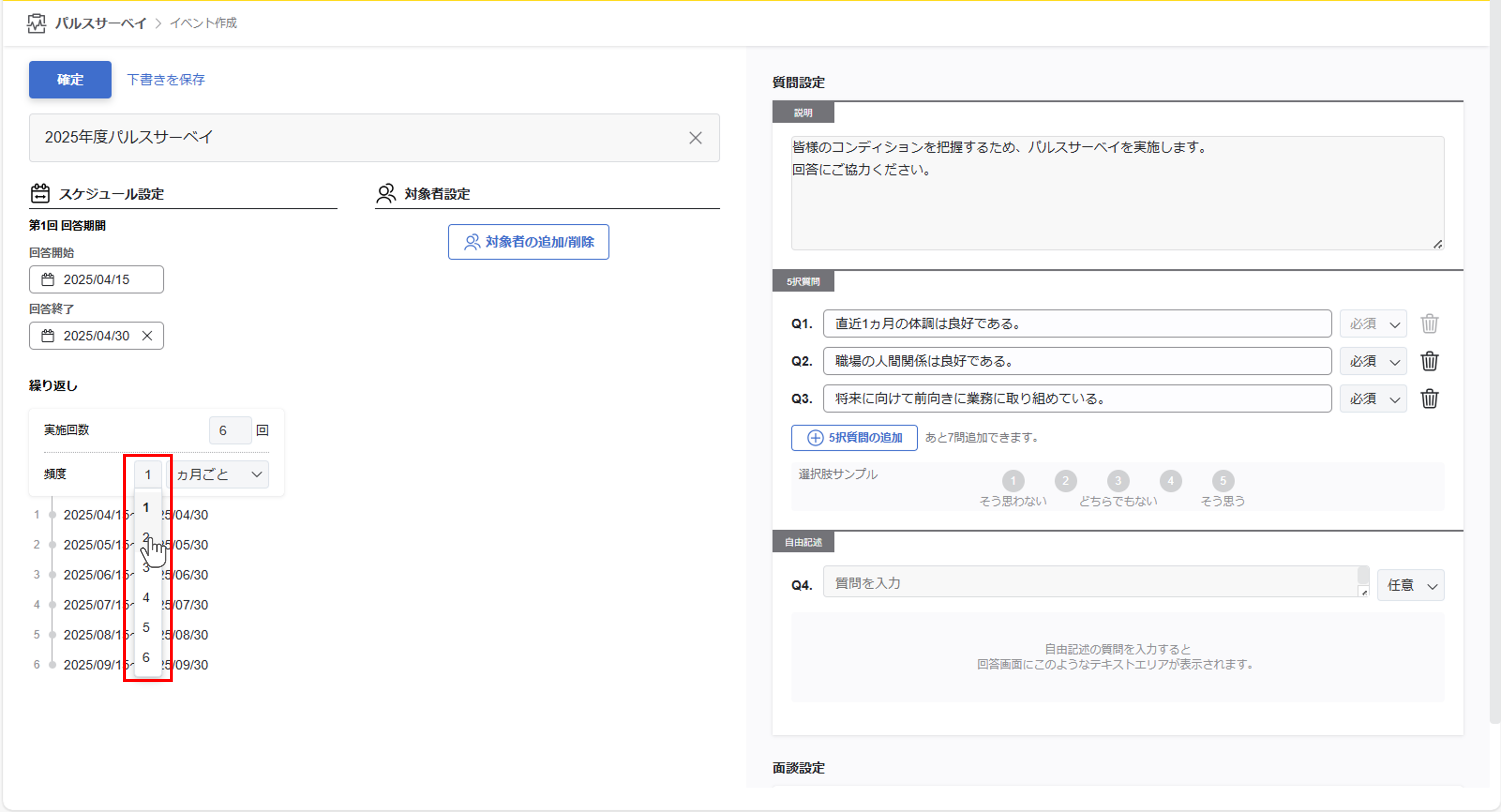
Task: Open the ヵ月ごと frequency unit dropdown
Action: click(x=218, y=475)
